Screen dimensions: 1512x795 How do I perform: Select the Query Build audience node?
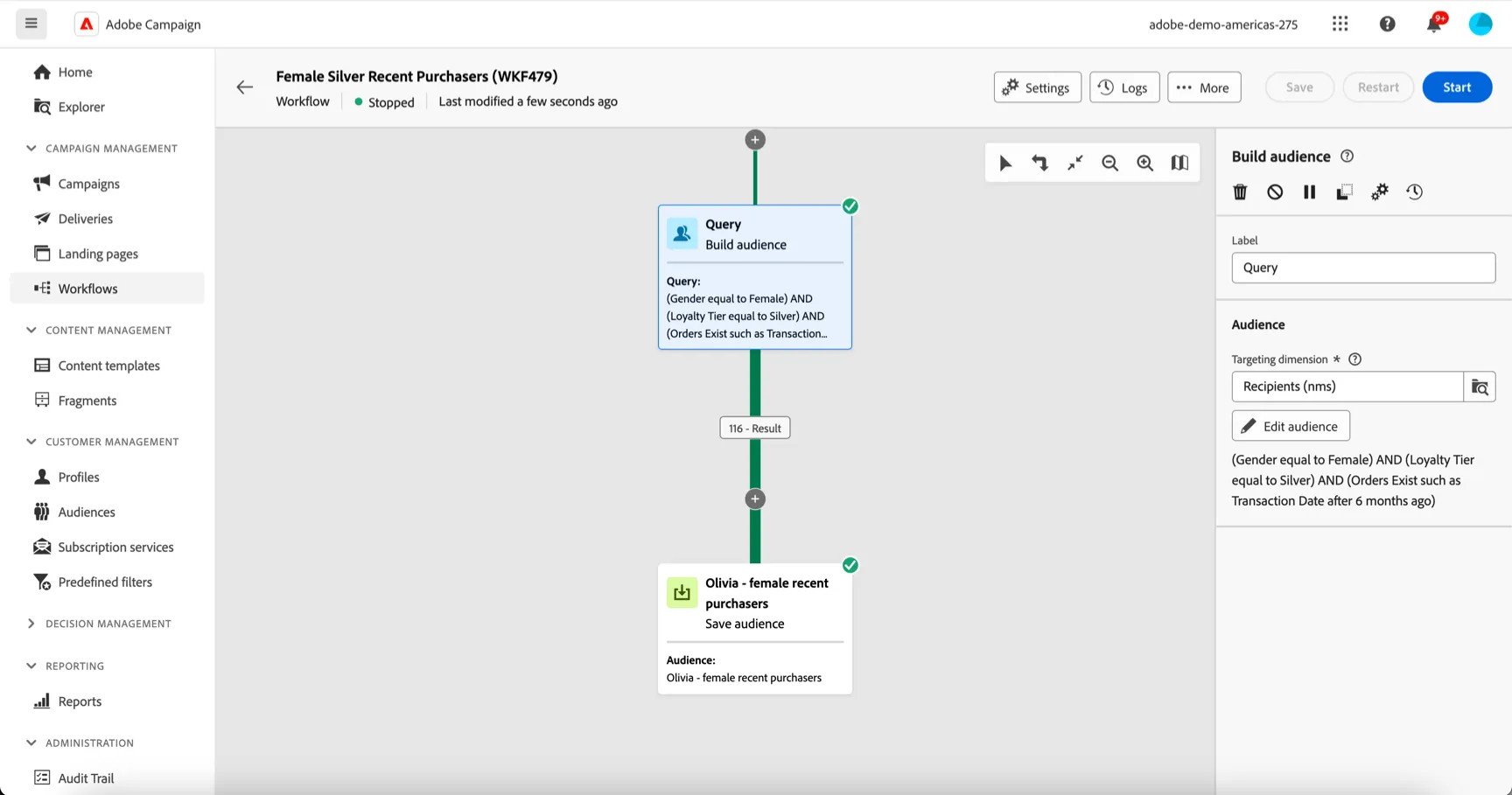(755, 277)
